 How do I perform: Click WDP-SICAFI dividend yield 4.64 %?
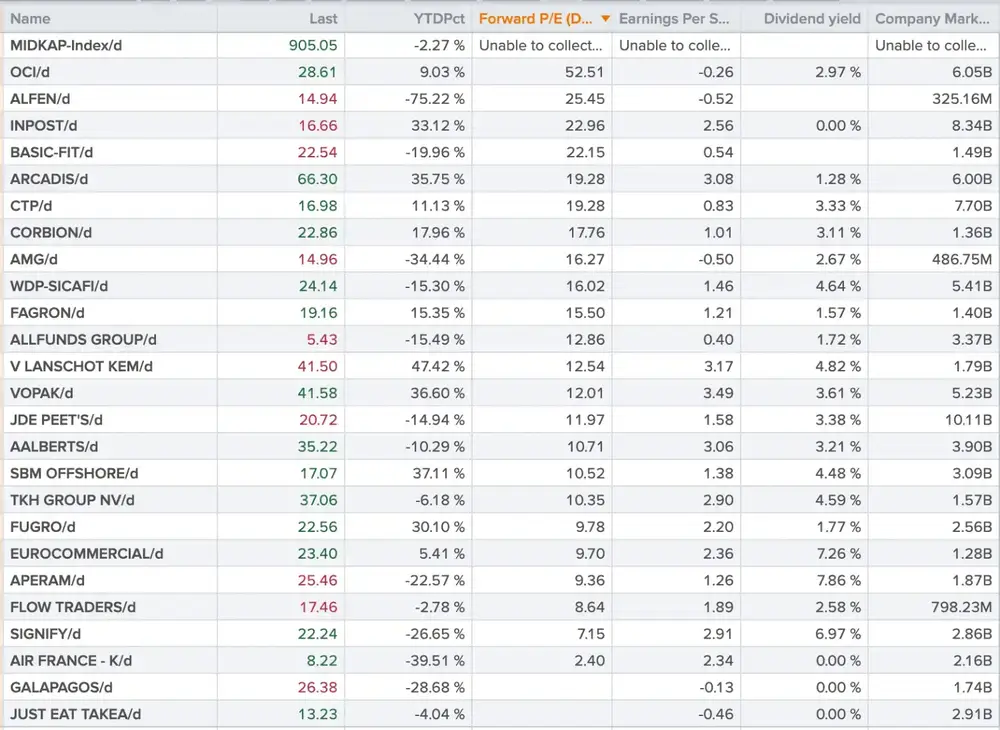coord(838,286)
